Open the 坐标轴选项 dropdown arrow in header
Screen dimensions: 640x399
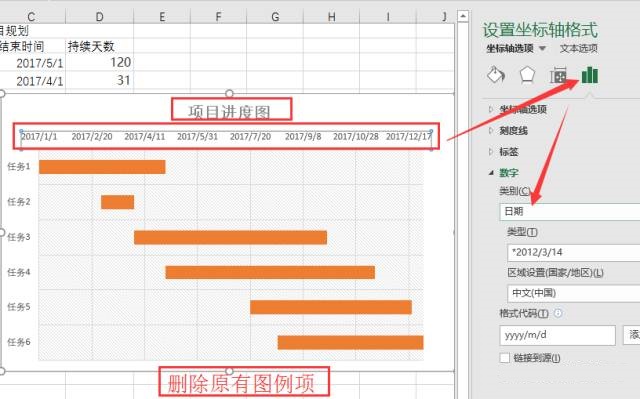pyautogui.click(x=542, y=49)
